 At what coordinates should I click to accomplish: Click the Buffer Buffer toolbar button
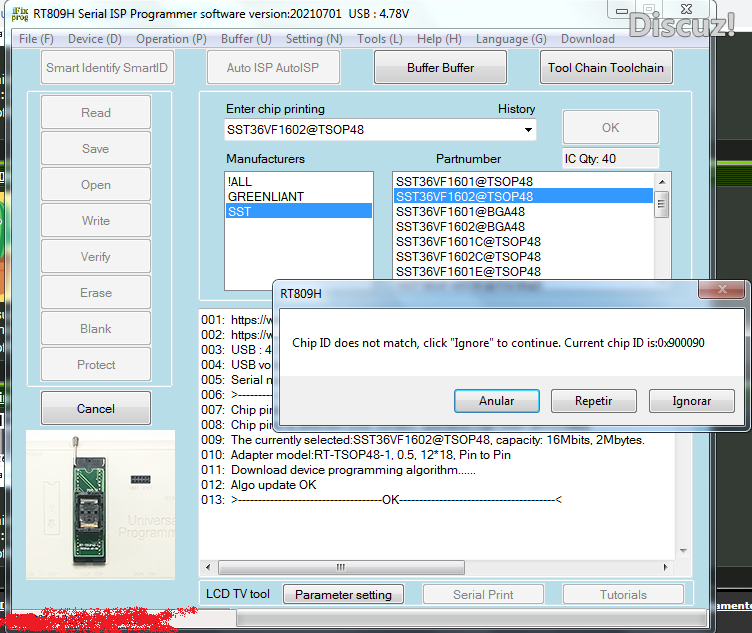click(440, 68)
